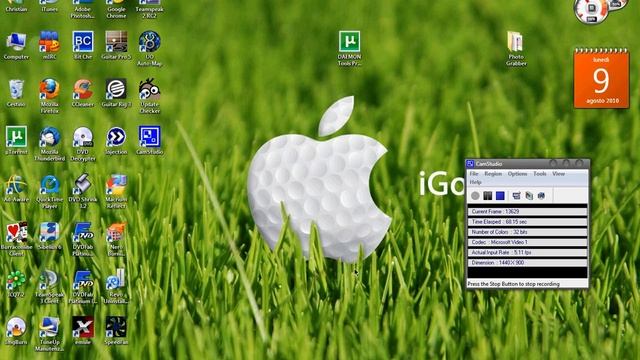Image resolution: width=640 pixels, height=360 pixels.
Task: Open the Tools menu in CamStudio
Action: point(540,174)
